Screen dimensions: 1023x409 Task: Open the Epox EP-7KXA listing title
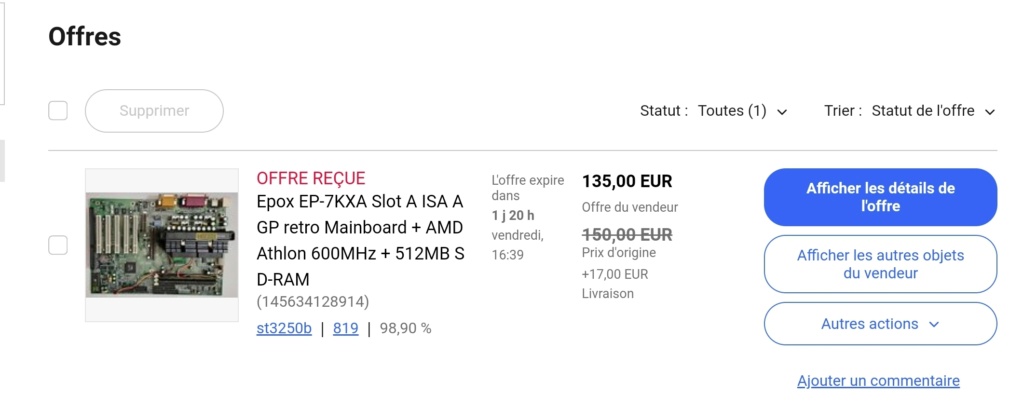point(360,241)
